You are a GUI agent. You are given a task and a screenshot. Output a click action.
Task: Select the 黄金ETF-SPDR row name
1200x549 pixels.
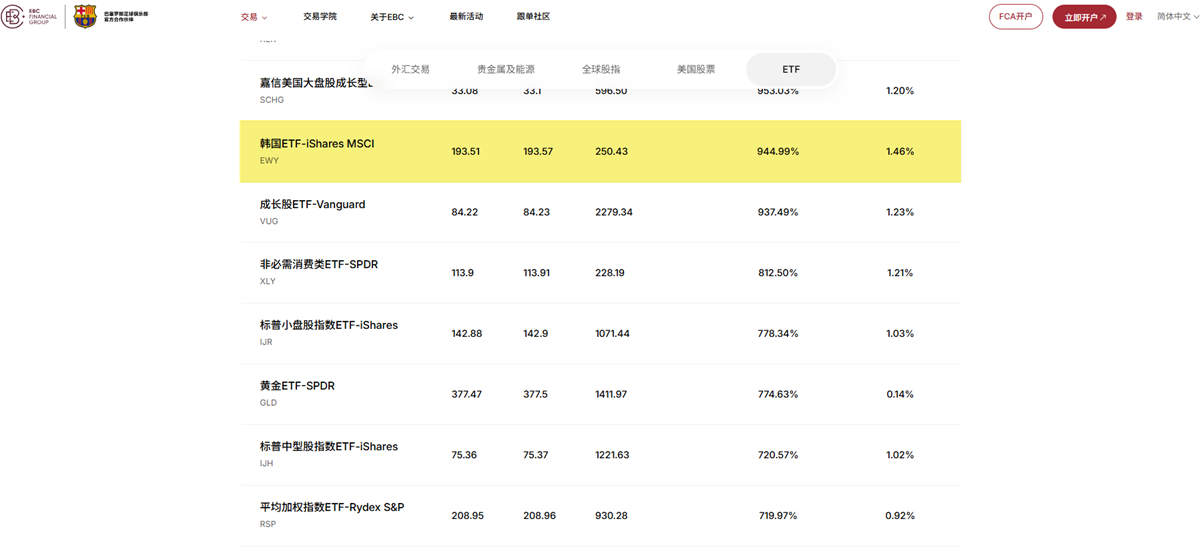(x=297, y=386)
